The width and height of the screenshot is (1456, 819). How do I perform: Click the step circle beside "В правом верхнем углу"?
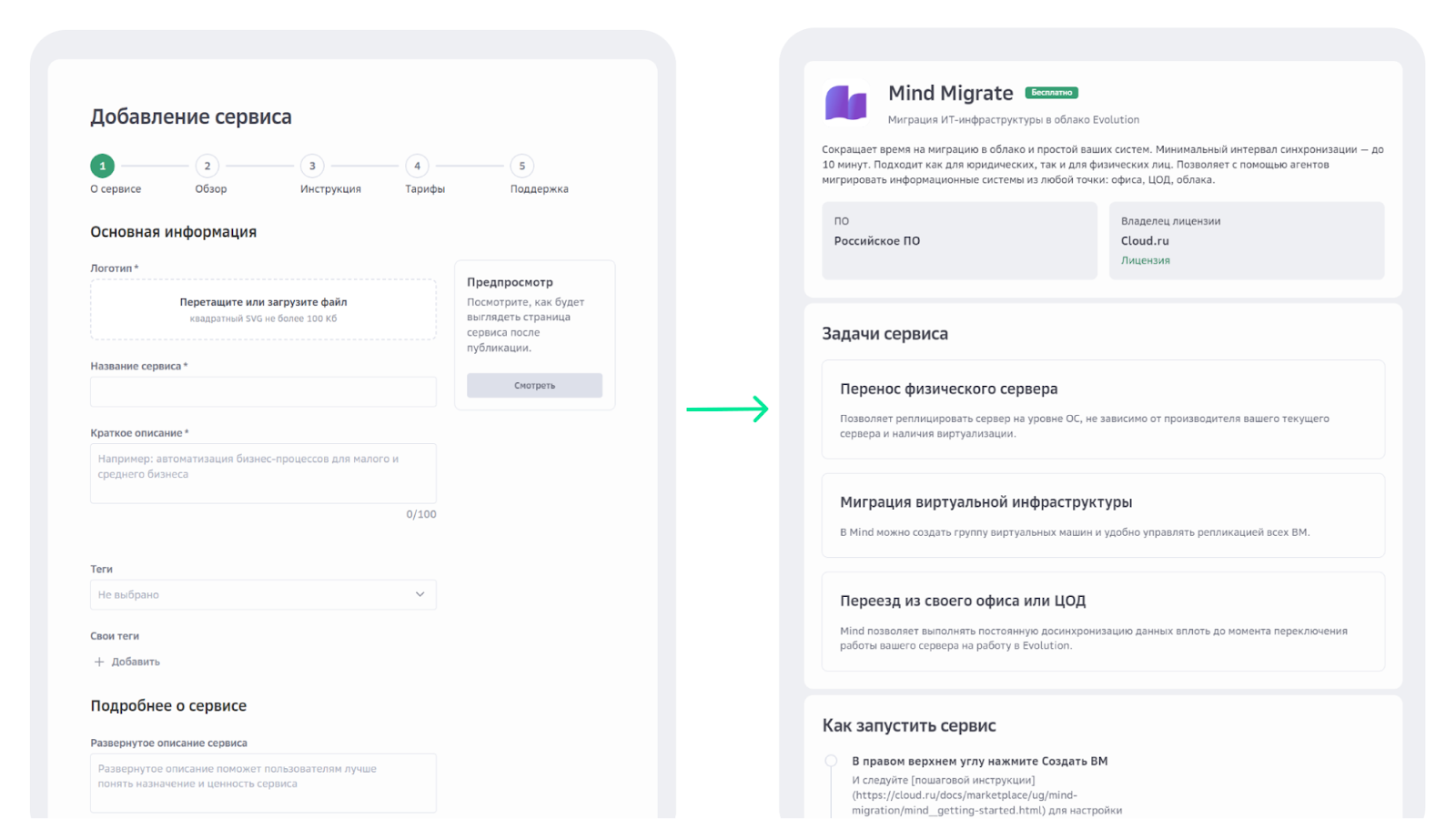(831, 761)
